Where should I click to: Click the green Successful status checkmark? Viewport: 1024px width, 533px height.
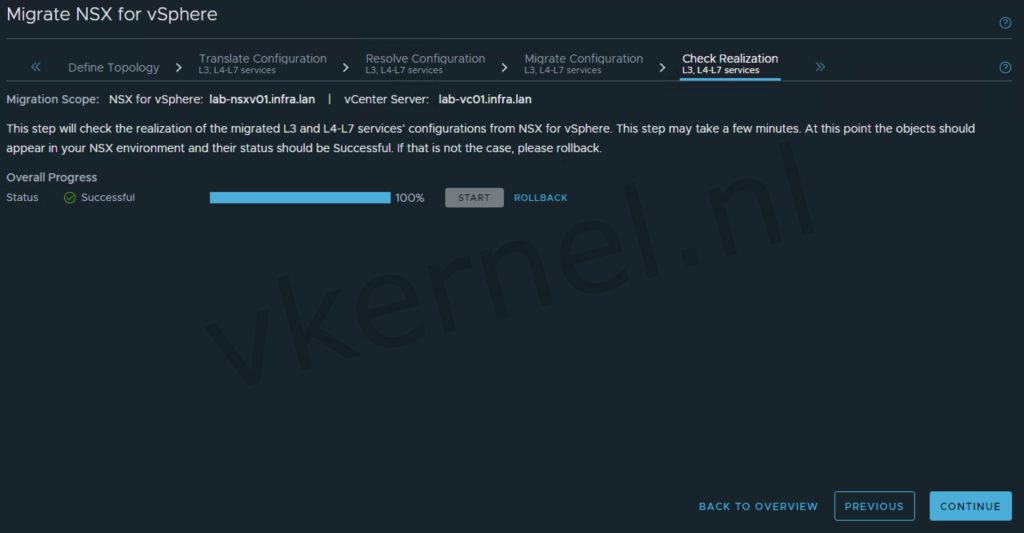(x=70, y=198)
